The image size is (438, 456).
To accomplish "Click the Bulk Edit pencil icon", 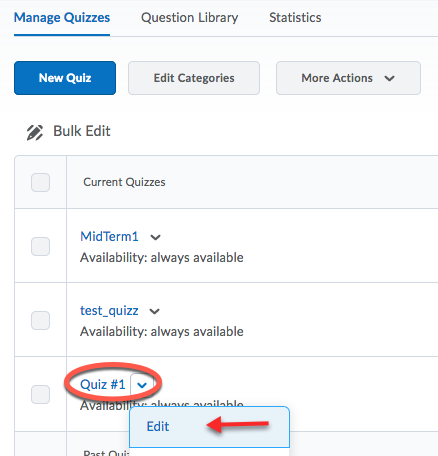I will [x=35, y=132].
